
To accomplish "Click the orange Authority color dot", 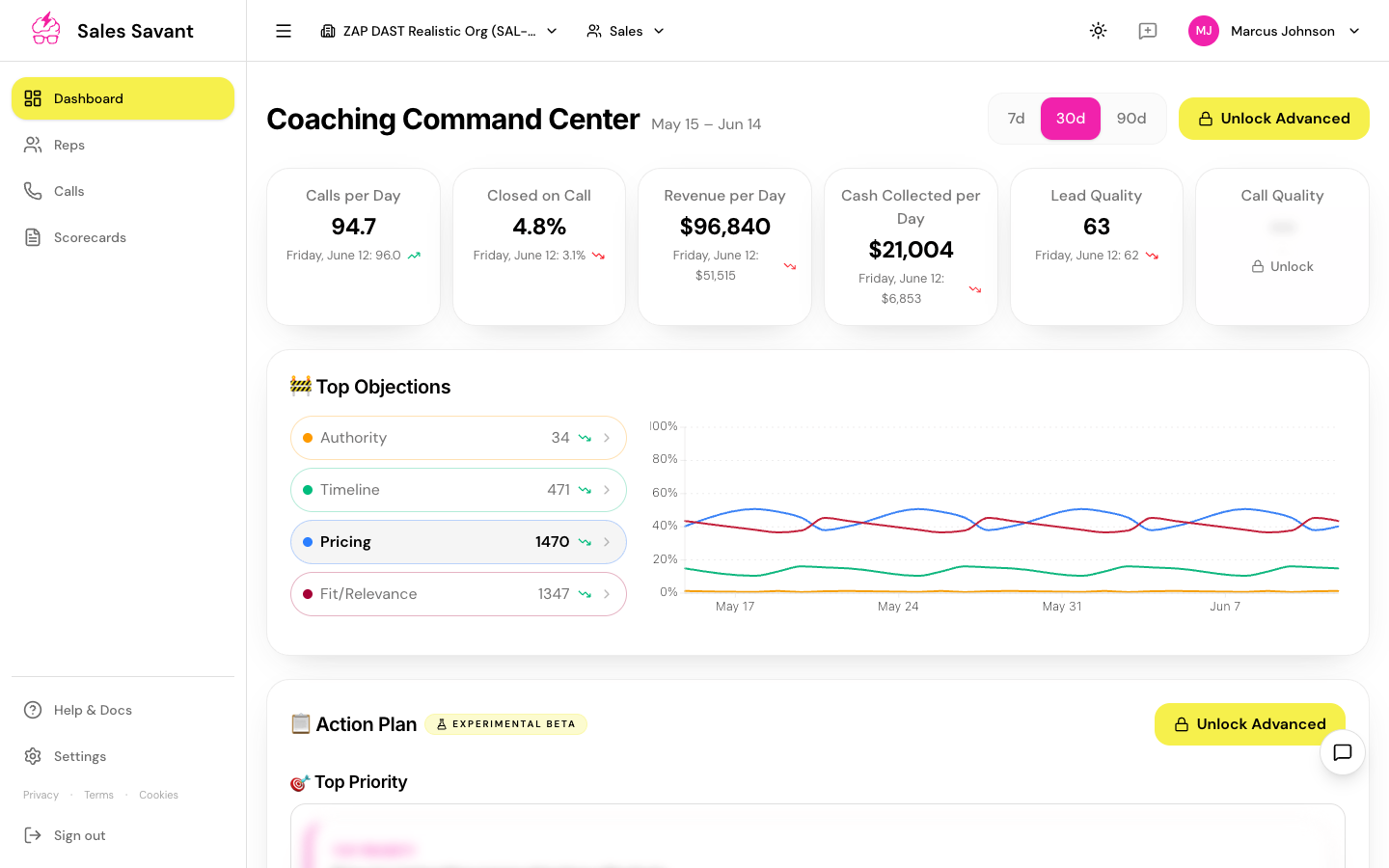I will [x=308, y=438].
